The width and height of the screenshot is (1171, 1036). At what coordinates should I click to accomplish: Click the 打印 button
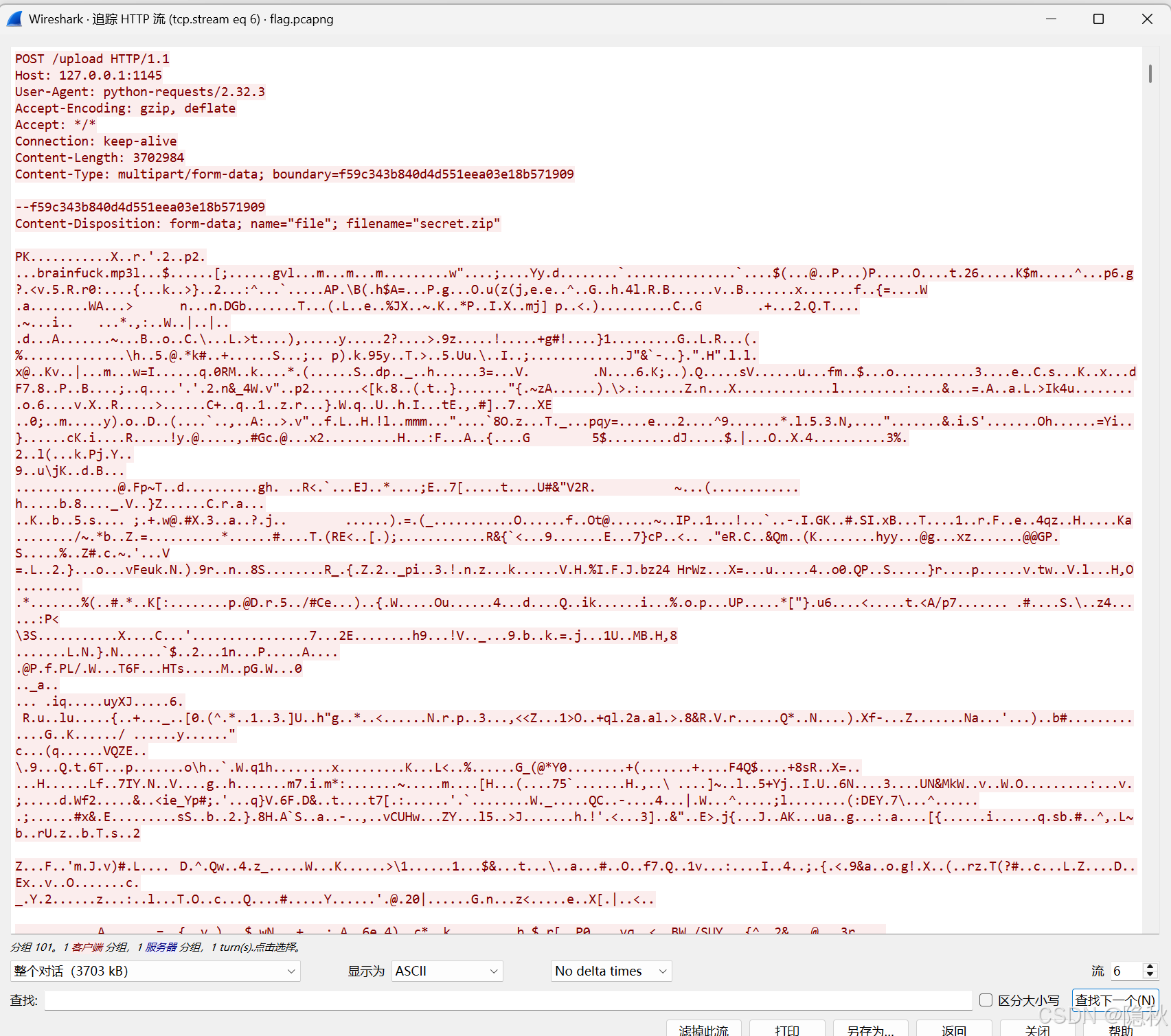[788, 1030]
